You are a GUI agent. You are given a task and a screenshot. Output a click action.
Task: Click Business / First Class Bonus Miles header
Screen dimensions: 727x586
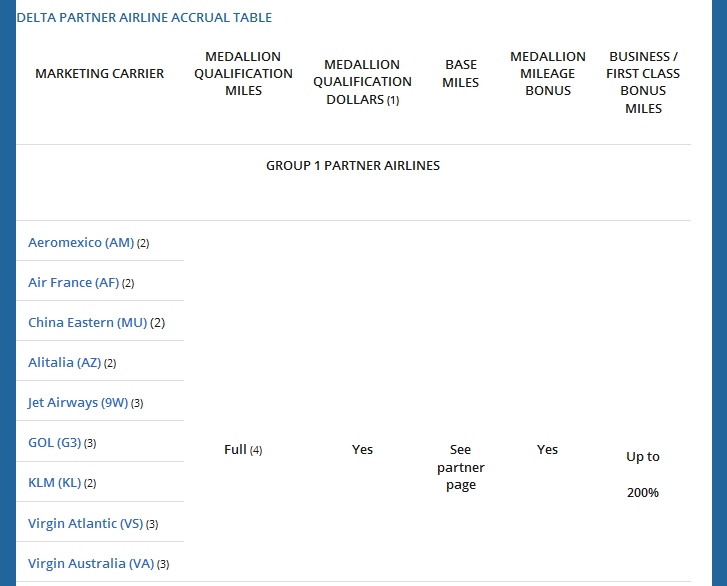[x=643, y=82]
